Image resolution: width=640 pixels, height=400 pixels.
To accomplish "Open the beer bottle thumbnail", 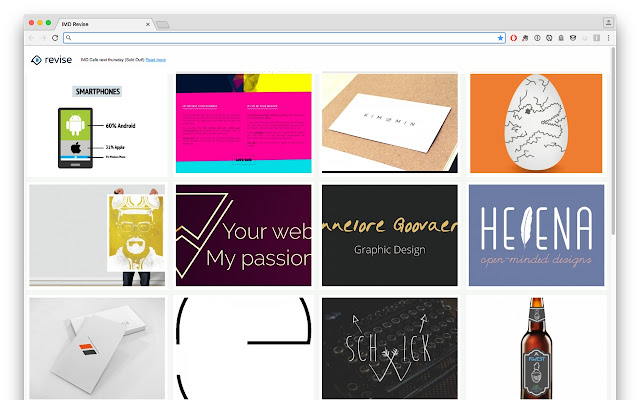I will click(536, 348).
